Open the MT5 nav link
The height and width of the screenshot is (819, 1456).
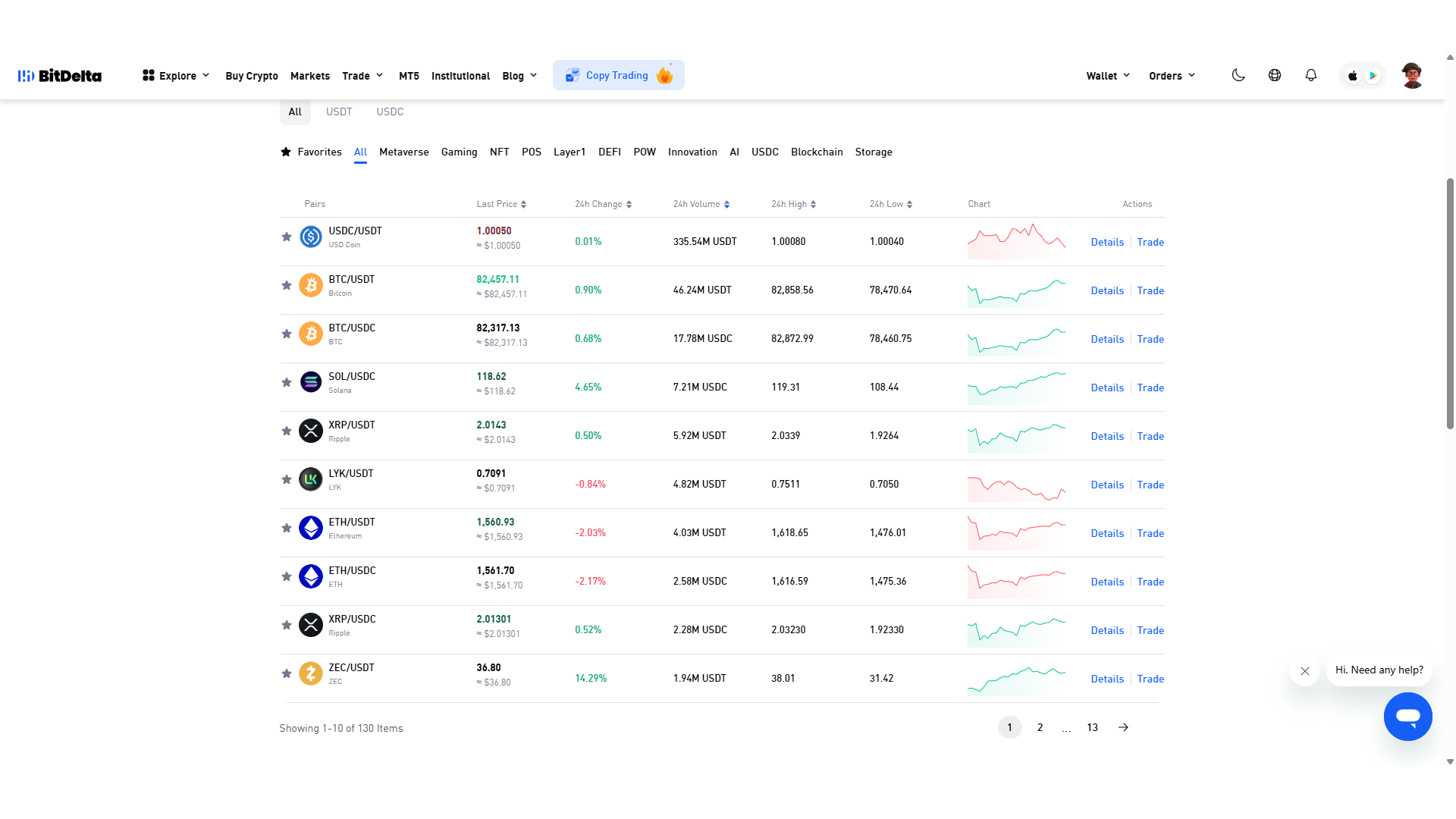pyautogui.click(x=409, y=76)
